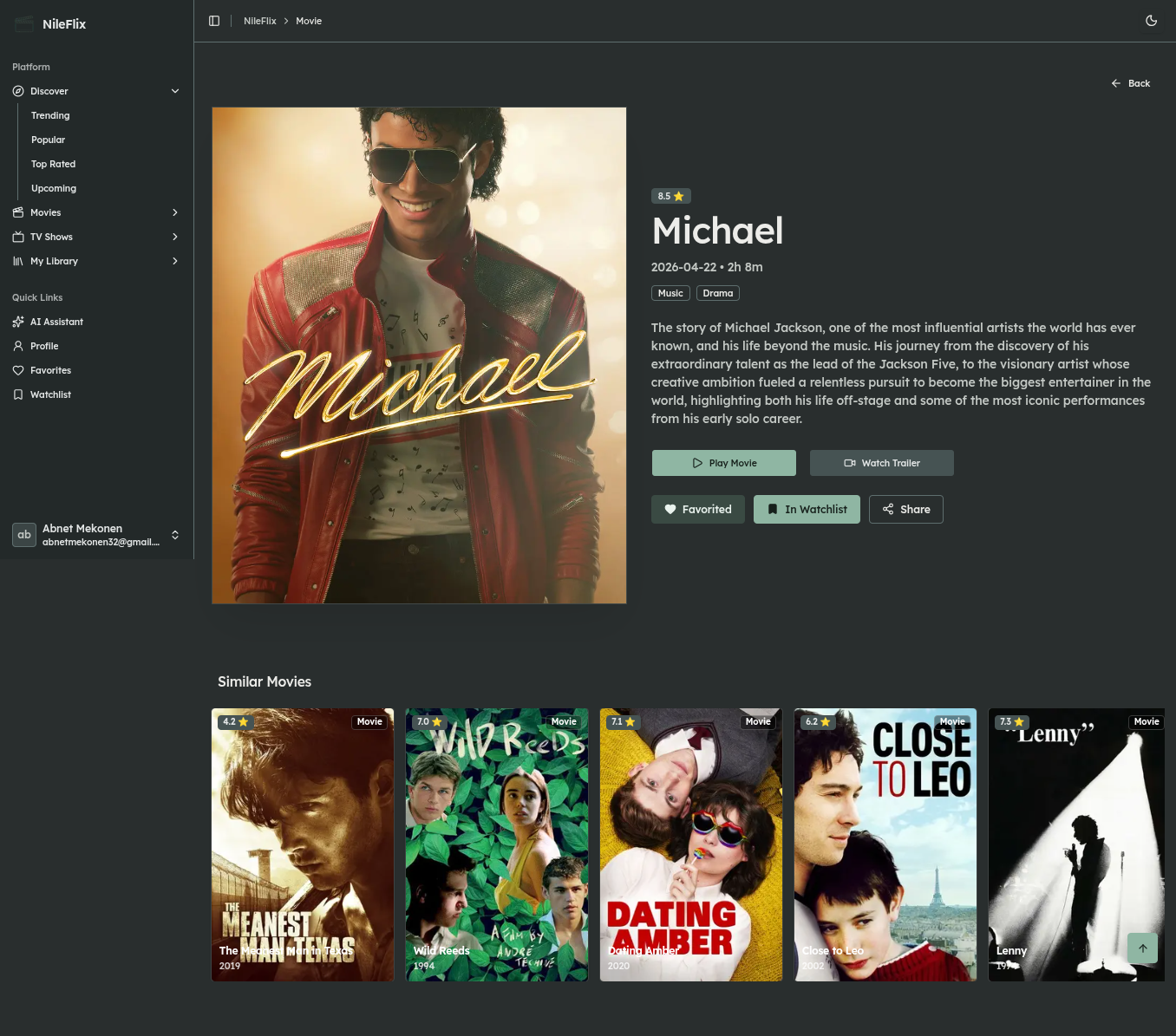
Task: Click the back arrow icon
Action: tap(1116, 83)
